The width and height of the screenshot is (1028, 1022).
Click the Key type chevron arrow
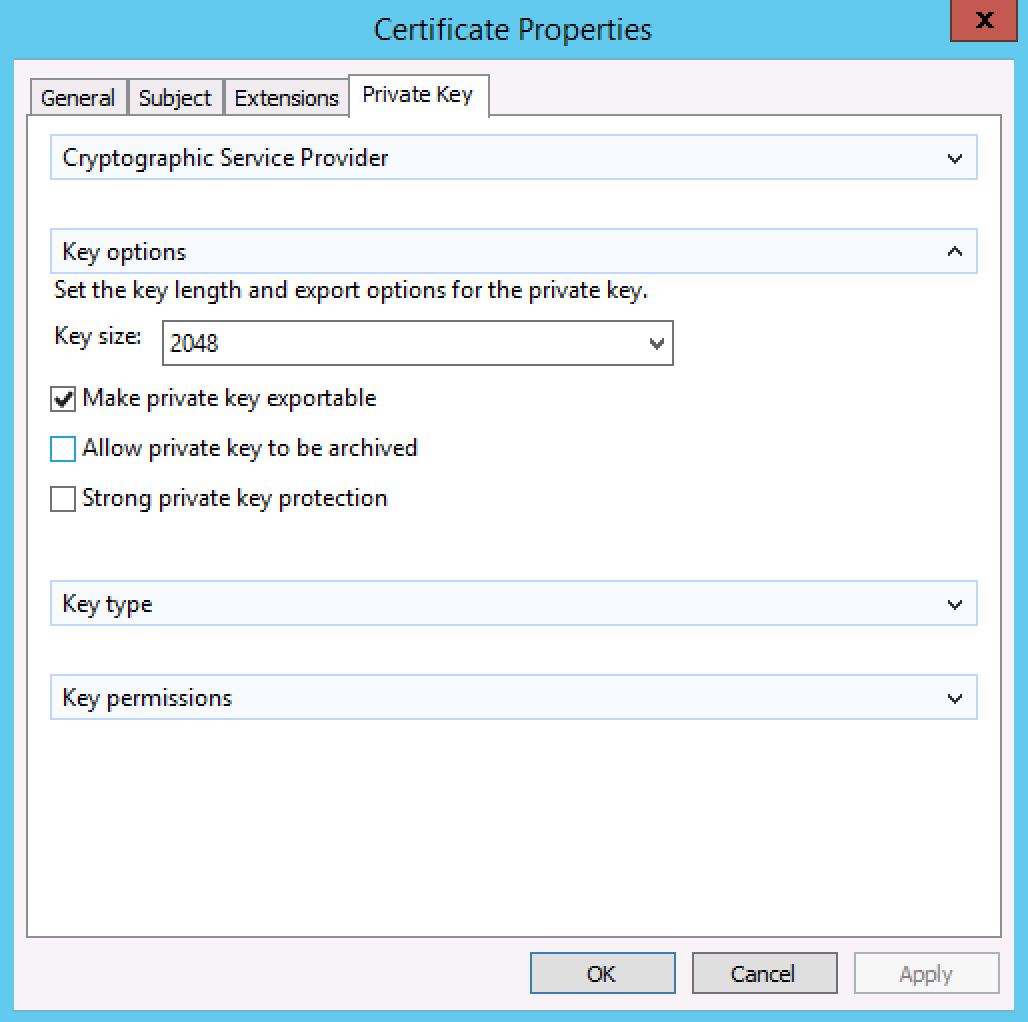click(954, 605)
